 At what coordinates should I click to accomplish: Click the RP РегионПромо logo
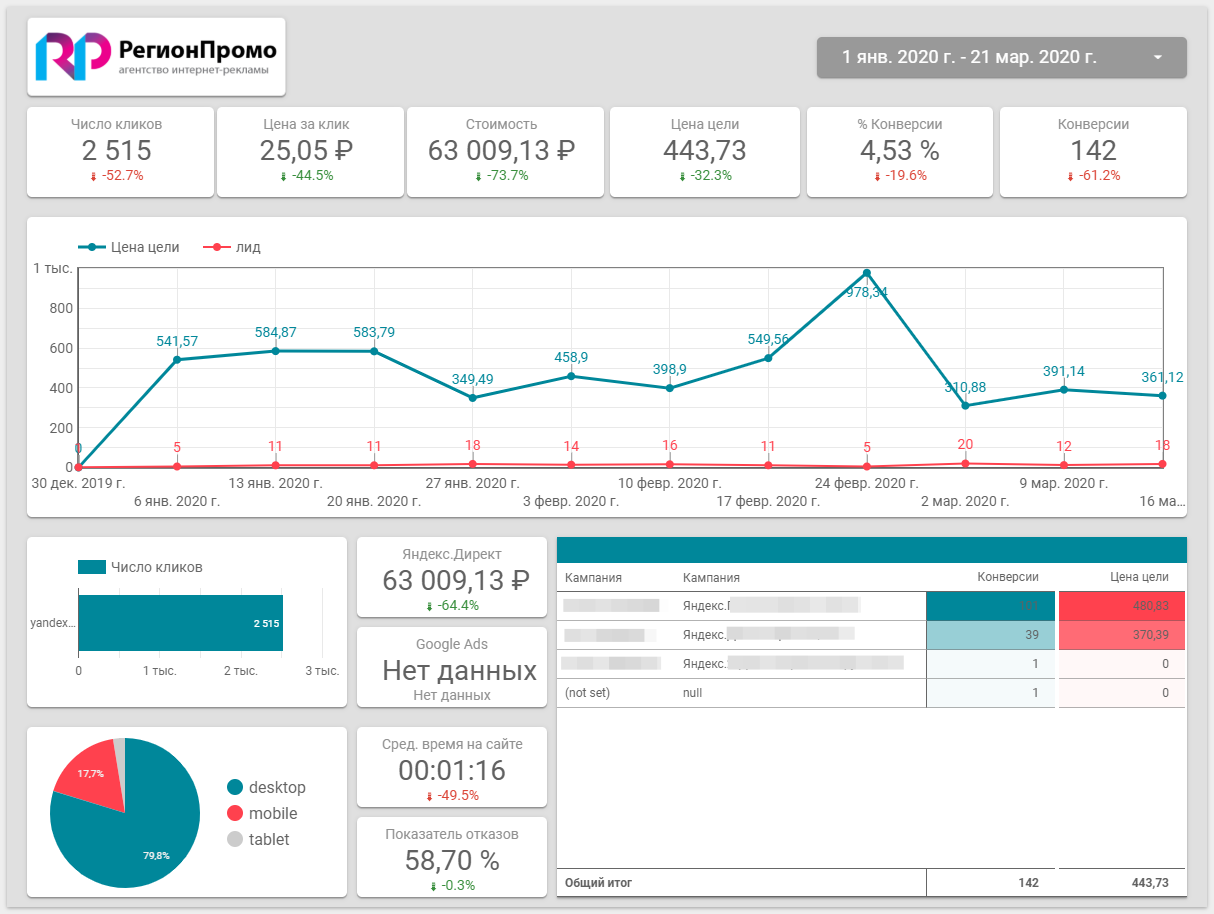click(156, 57)
